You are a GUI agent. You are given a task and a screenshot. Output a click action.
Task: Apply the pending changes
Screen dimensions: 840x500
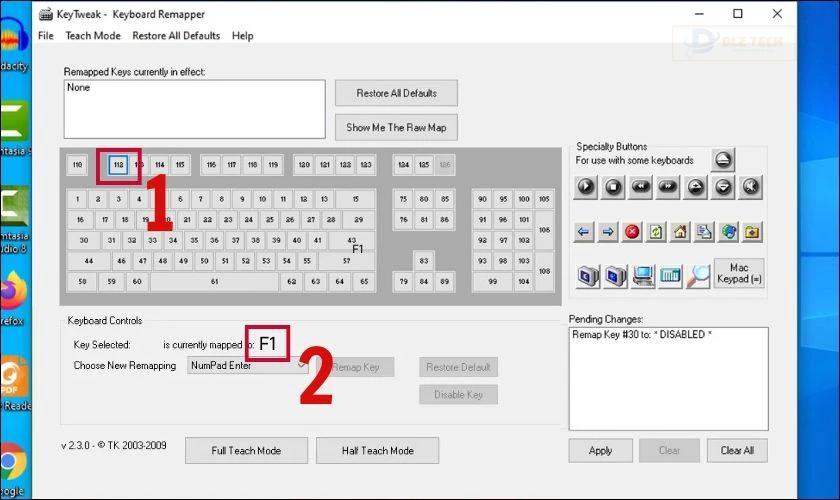tap(601, 451)
